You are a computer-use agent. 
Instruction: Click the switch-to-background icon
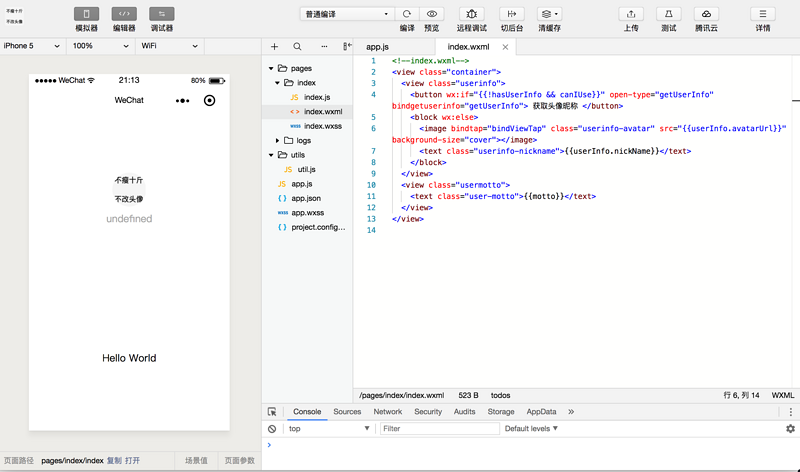[x=512, y=14]
